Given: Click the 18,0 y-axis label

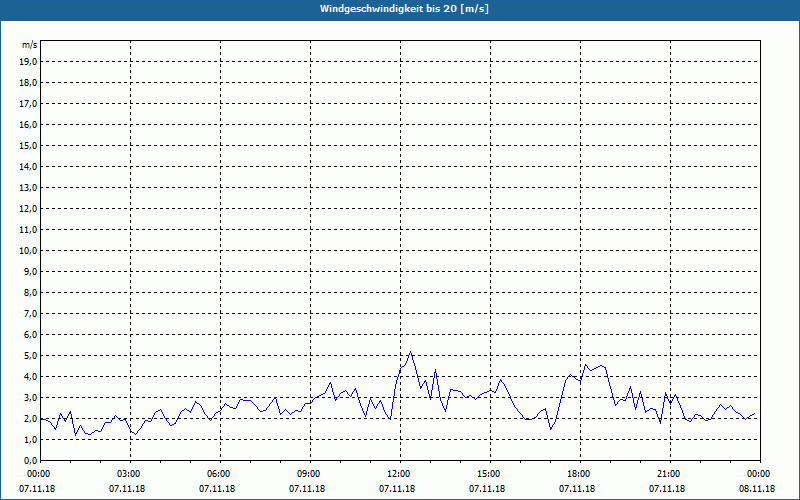Looking at the screenshot, I should 29,83.
